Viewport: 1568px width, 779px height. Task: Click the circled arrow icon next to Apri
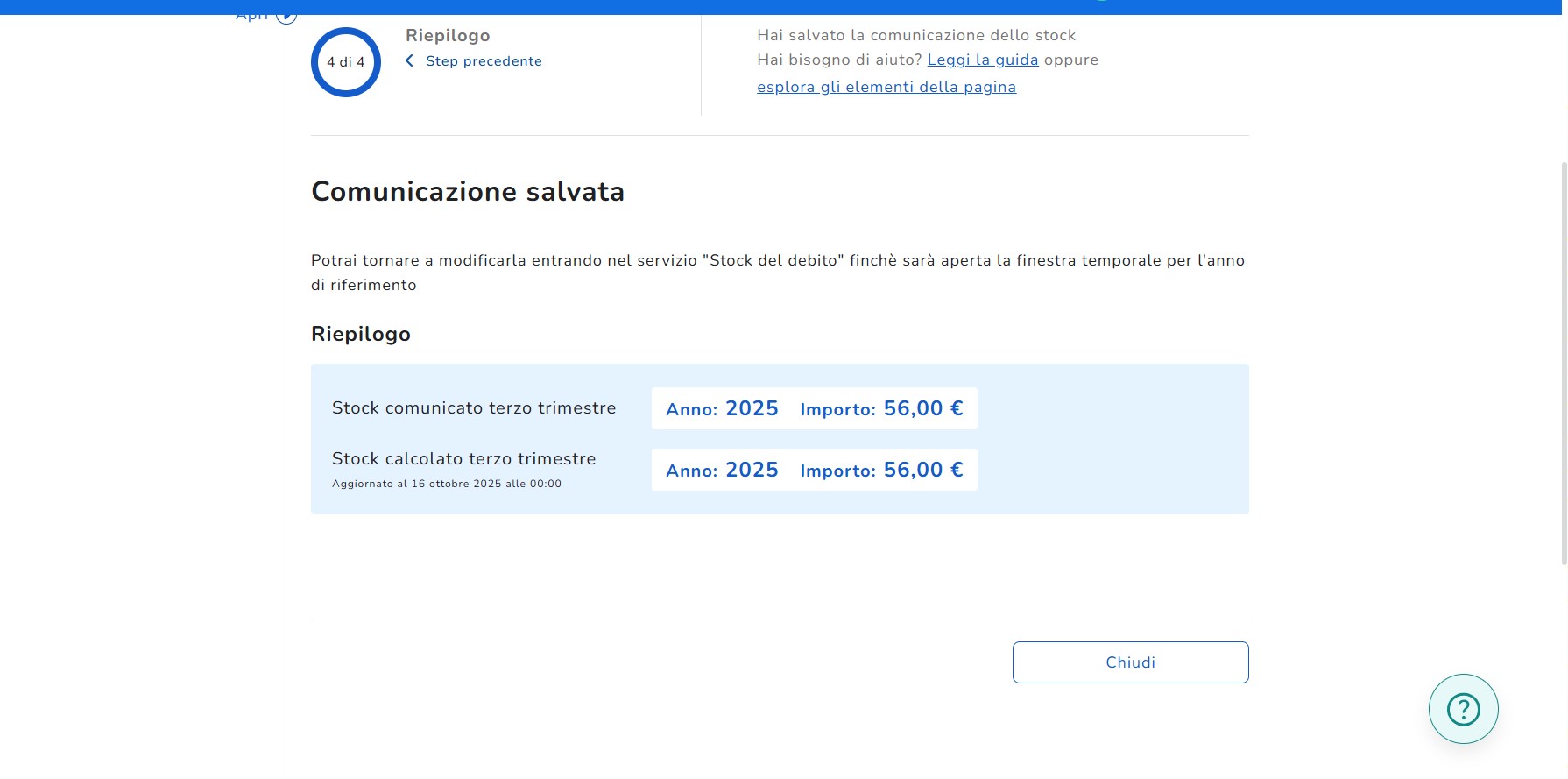[286, 17]
